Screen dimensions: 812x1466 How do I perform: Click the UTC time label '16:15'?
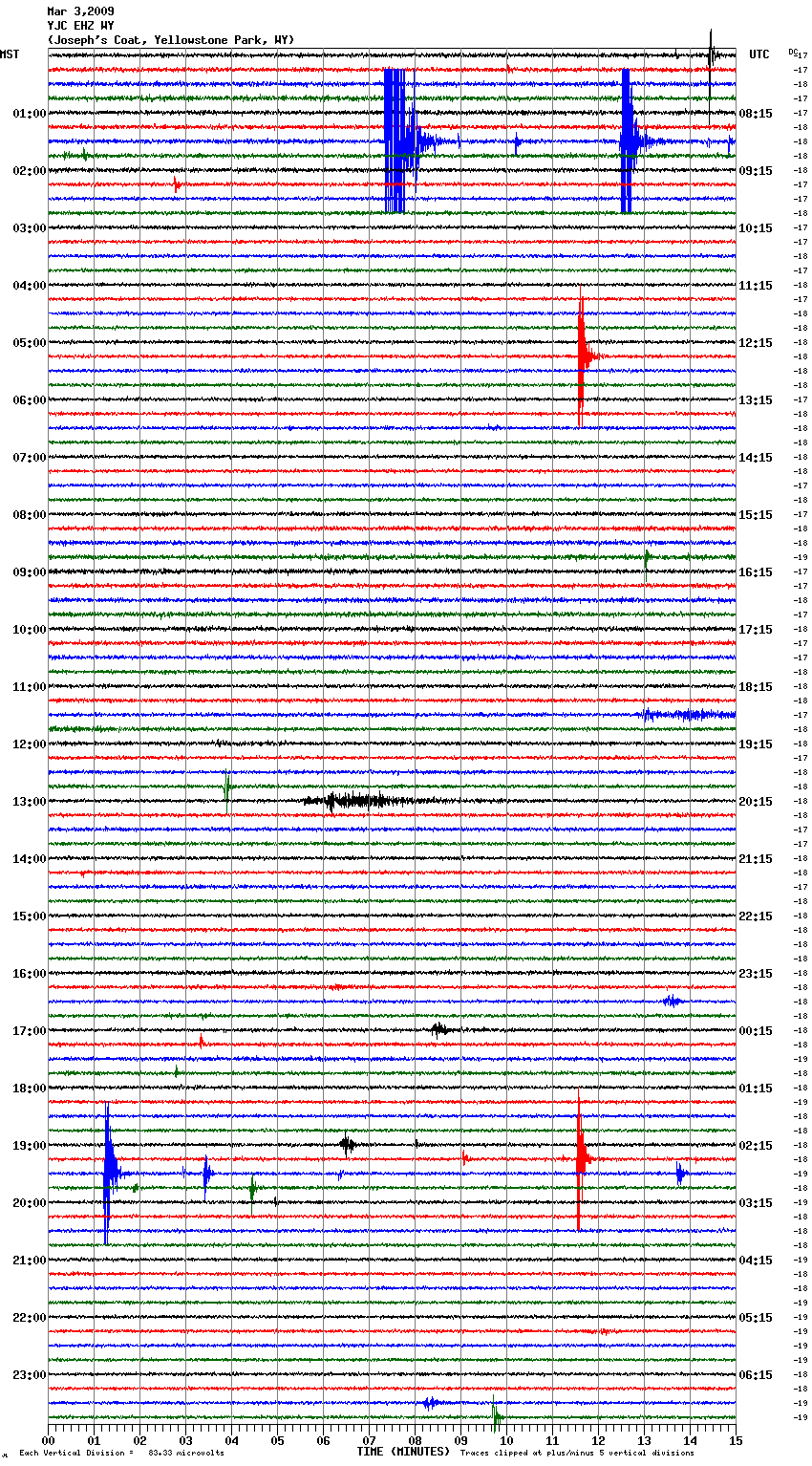[756, 572]
